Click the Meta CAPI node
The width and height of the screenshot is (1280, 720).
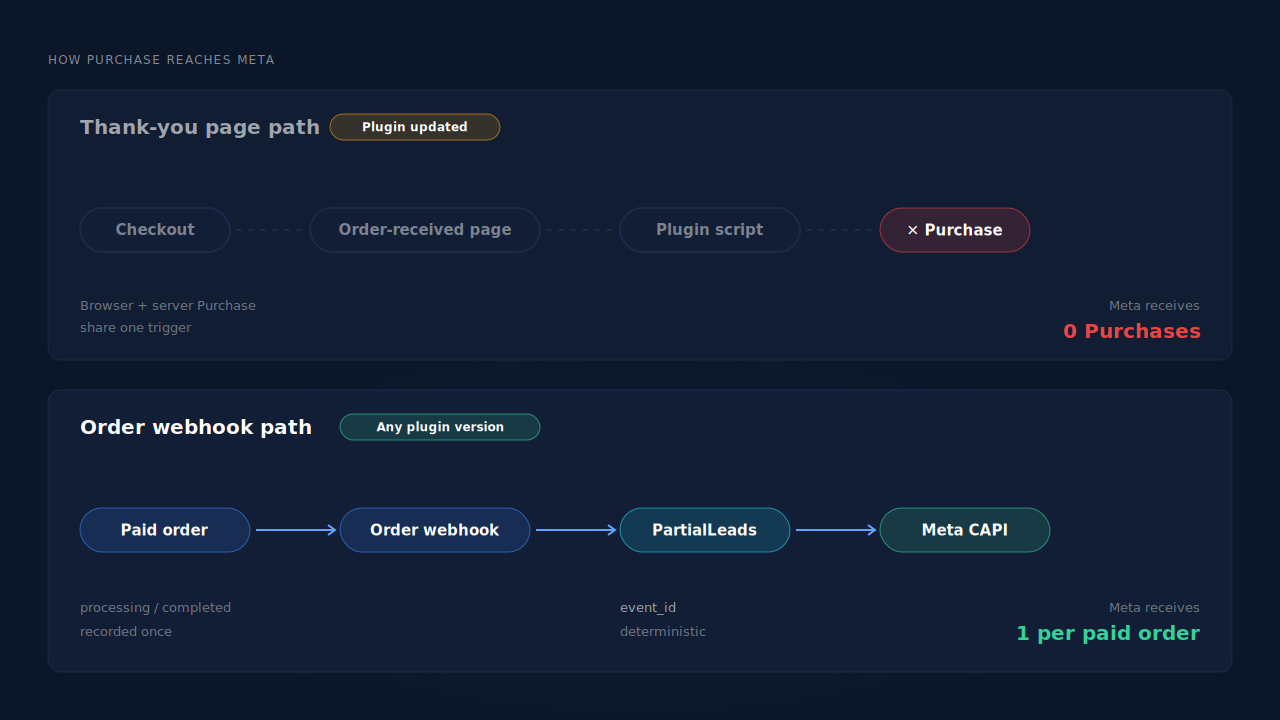[x=965, y=530]
